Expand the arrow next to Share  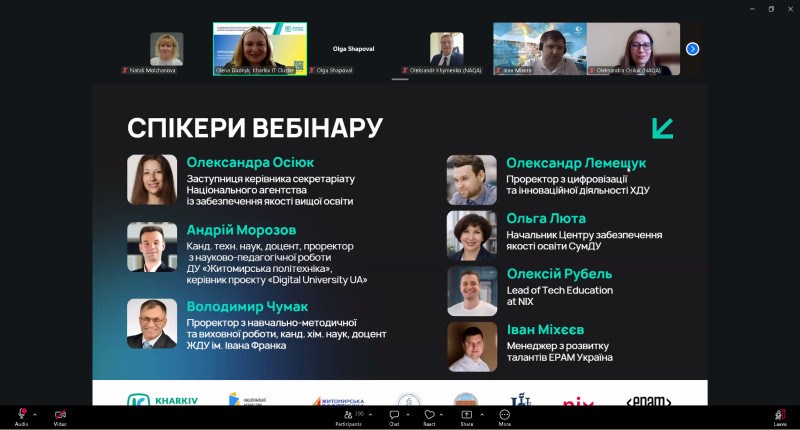click(482, 414)
